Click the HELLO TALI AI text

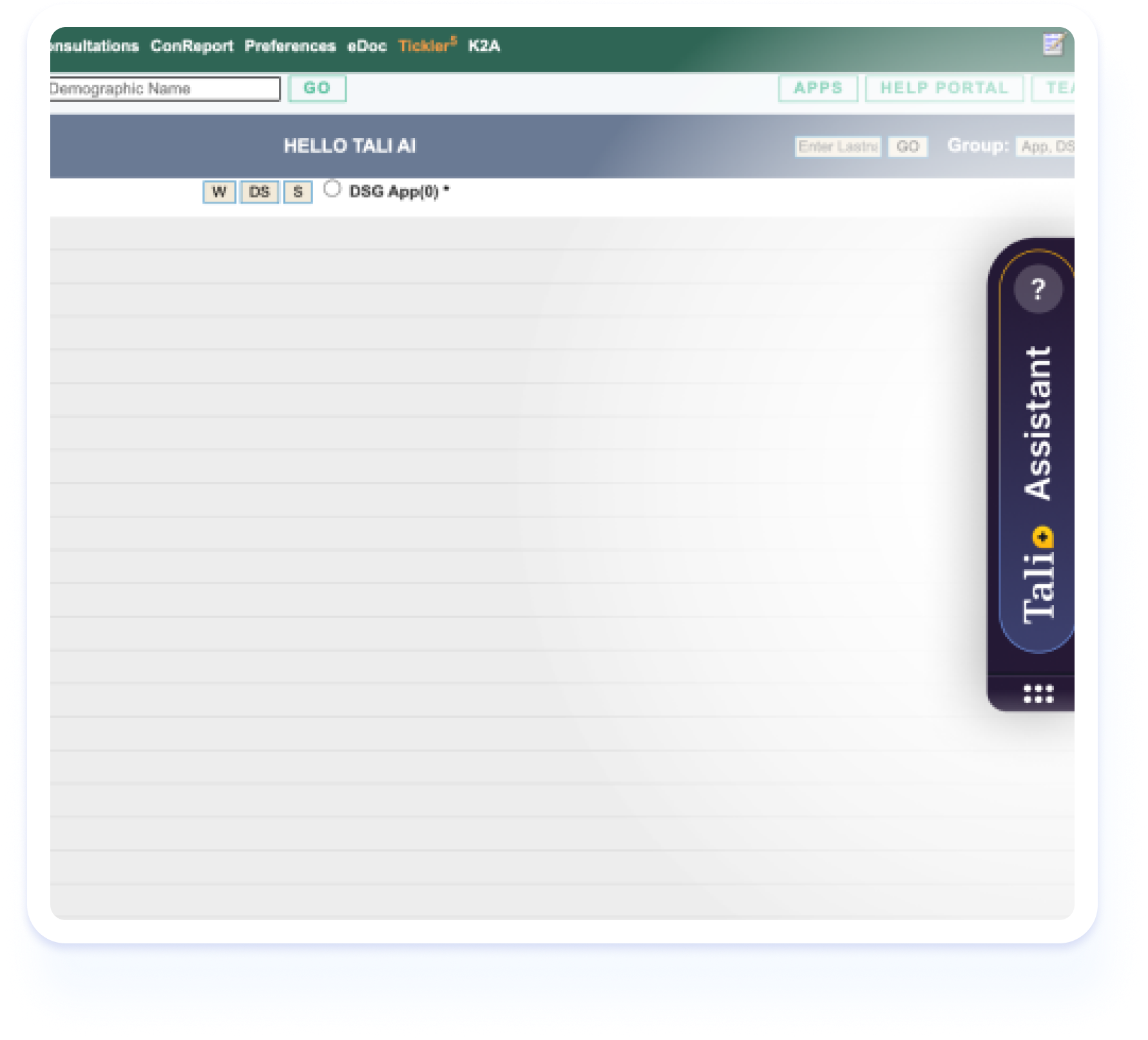pyautogui.click(x=350, y=146)
